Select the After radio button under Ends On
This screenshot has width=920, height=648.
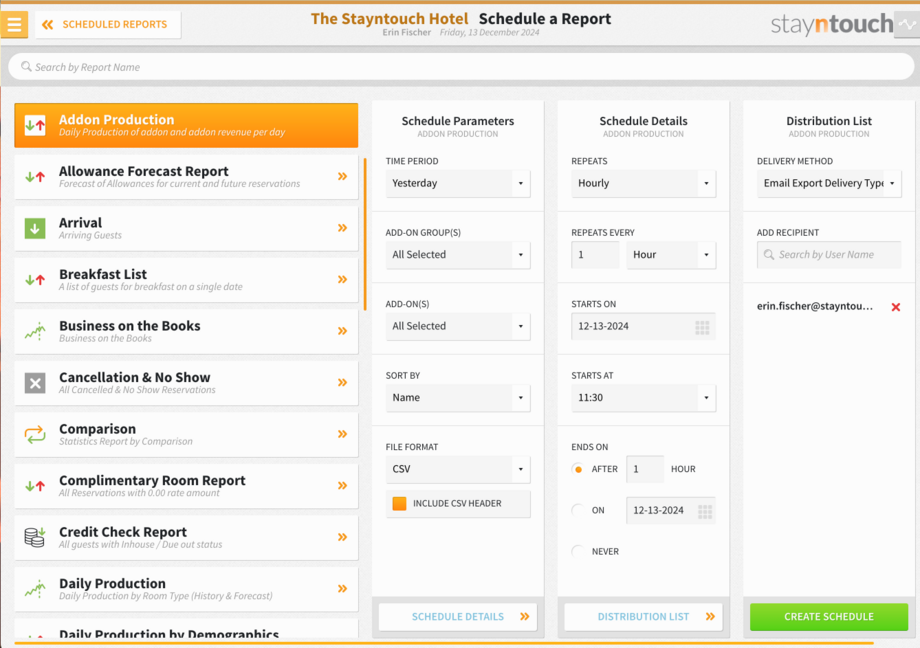coord(578,470)
